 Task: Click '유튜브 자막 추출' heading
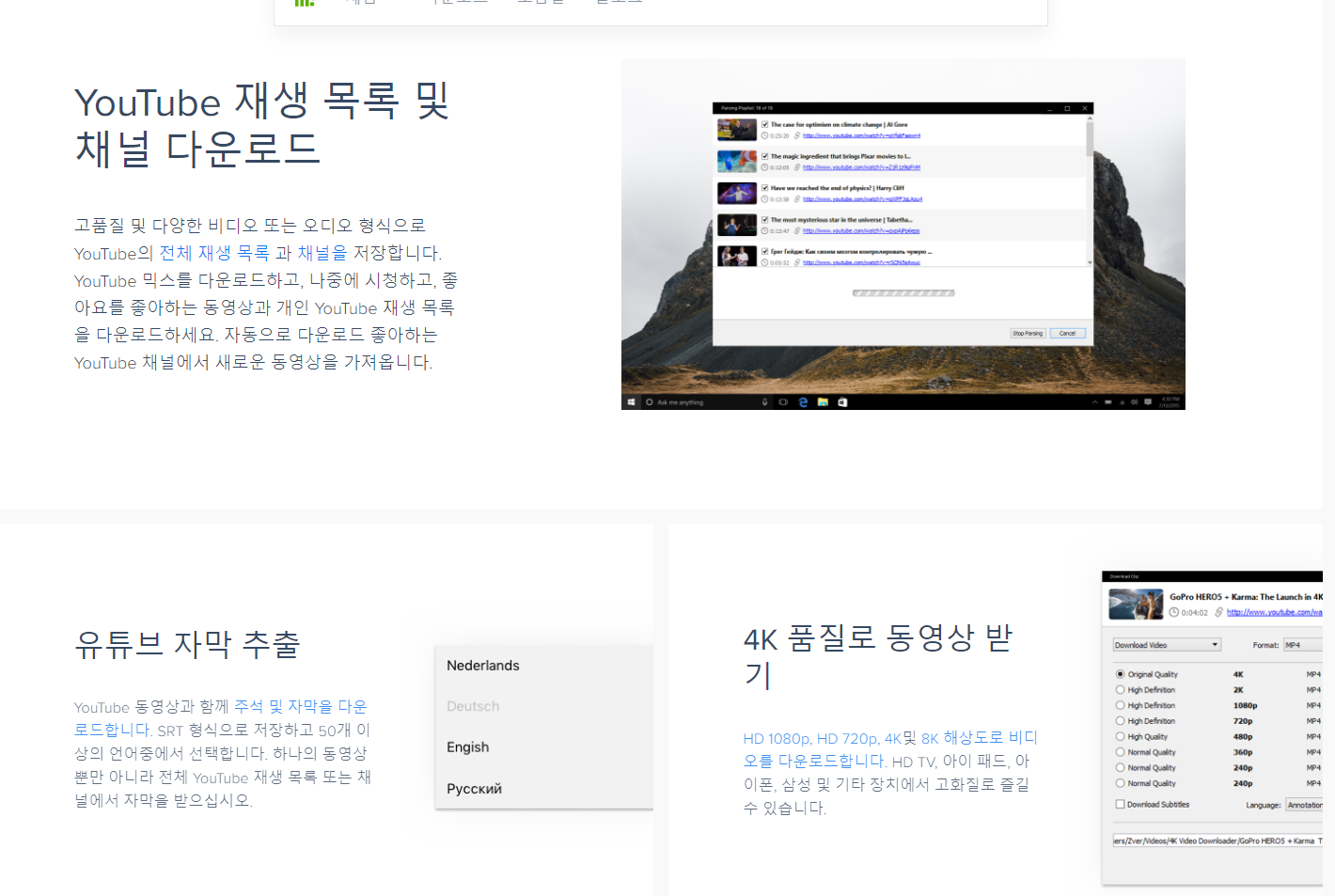click(x=187, y=644)
